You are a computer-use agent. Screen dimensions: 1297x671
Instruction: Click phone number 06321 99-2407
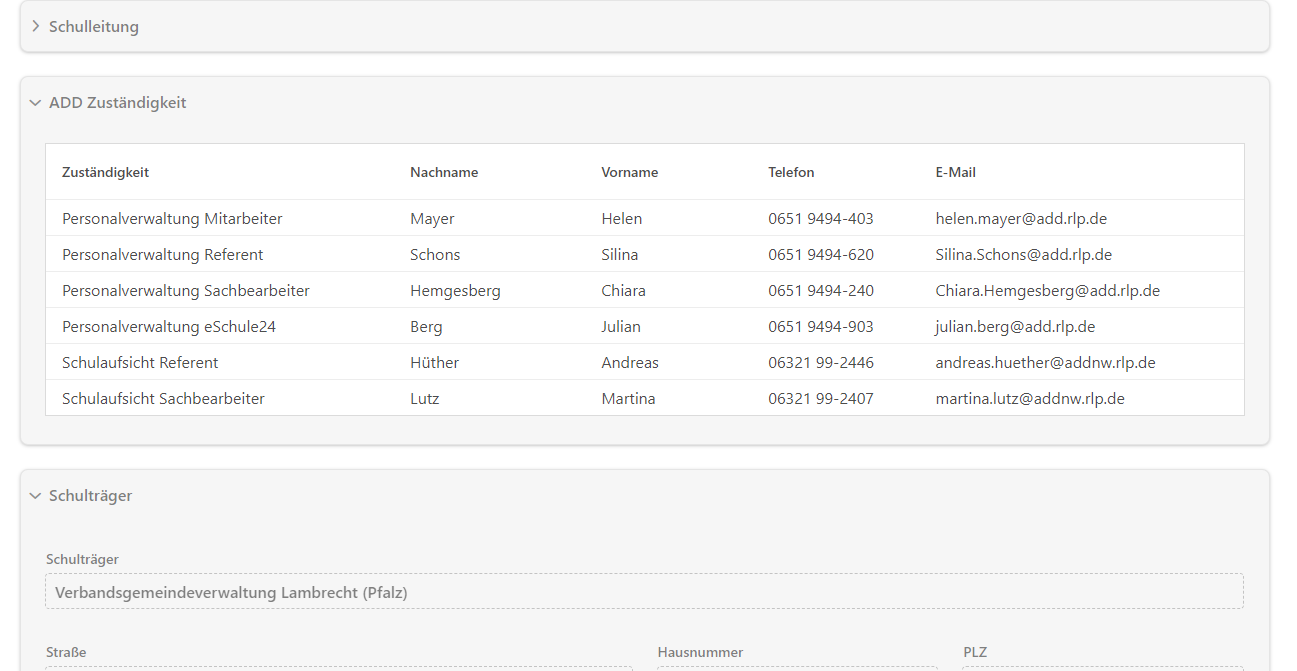[x=820, y=399]
